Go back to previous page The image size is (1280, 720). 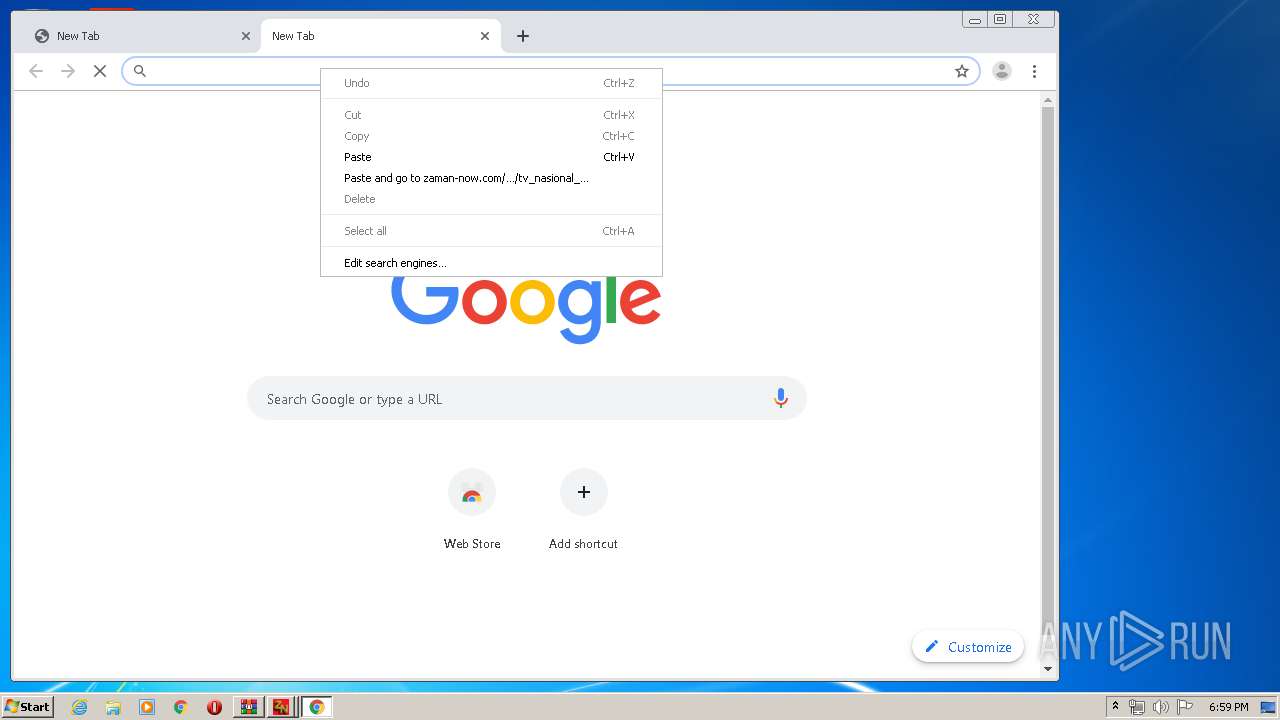[36, 71]
